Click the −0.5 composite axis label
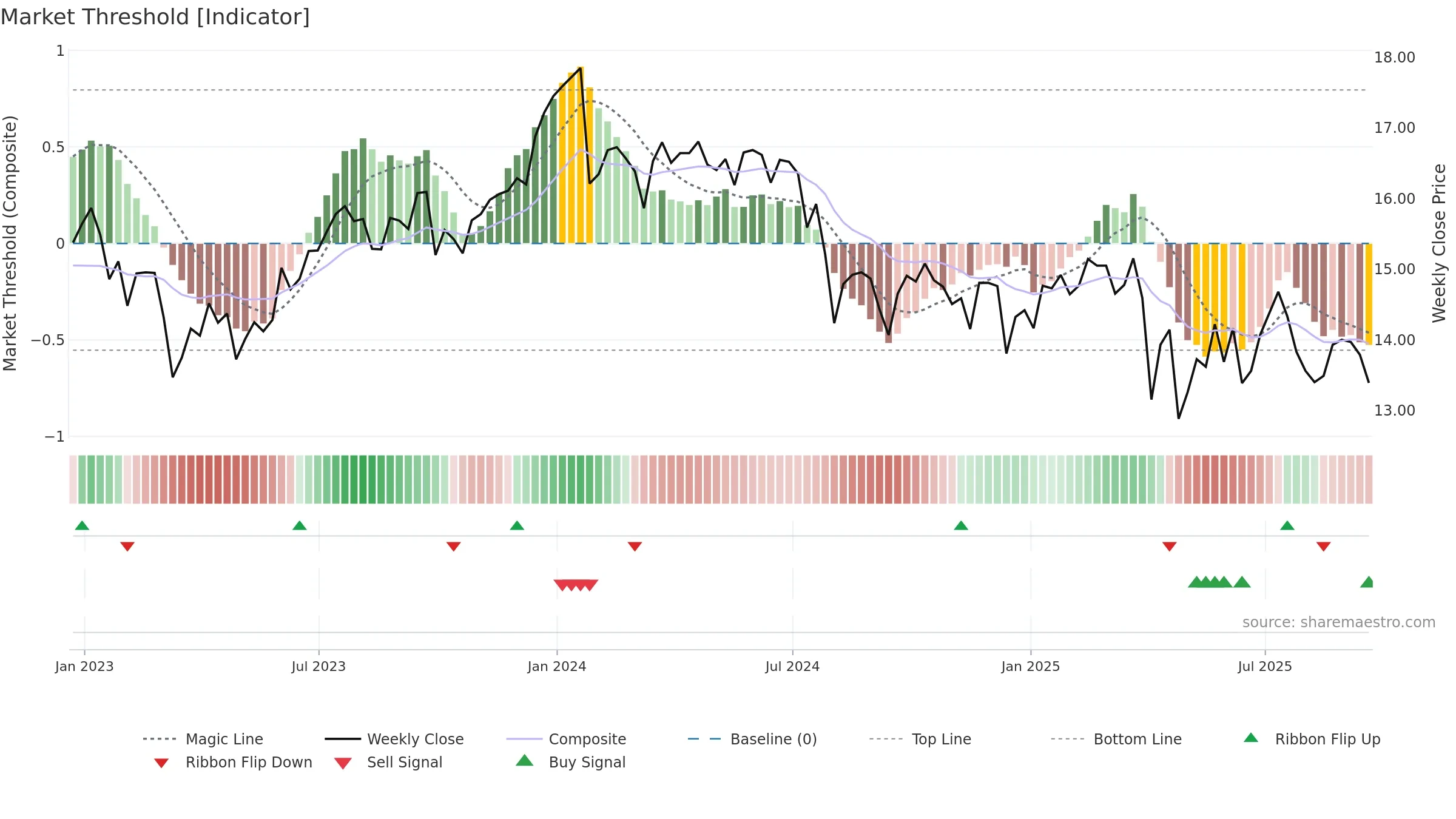This screenshot has height=819, width=1456. coord(48,340)
